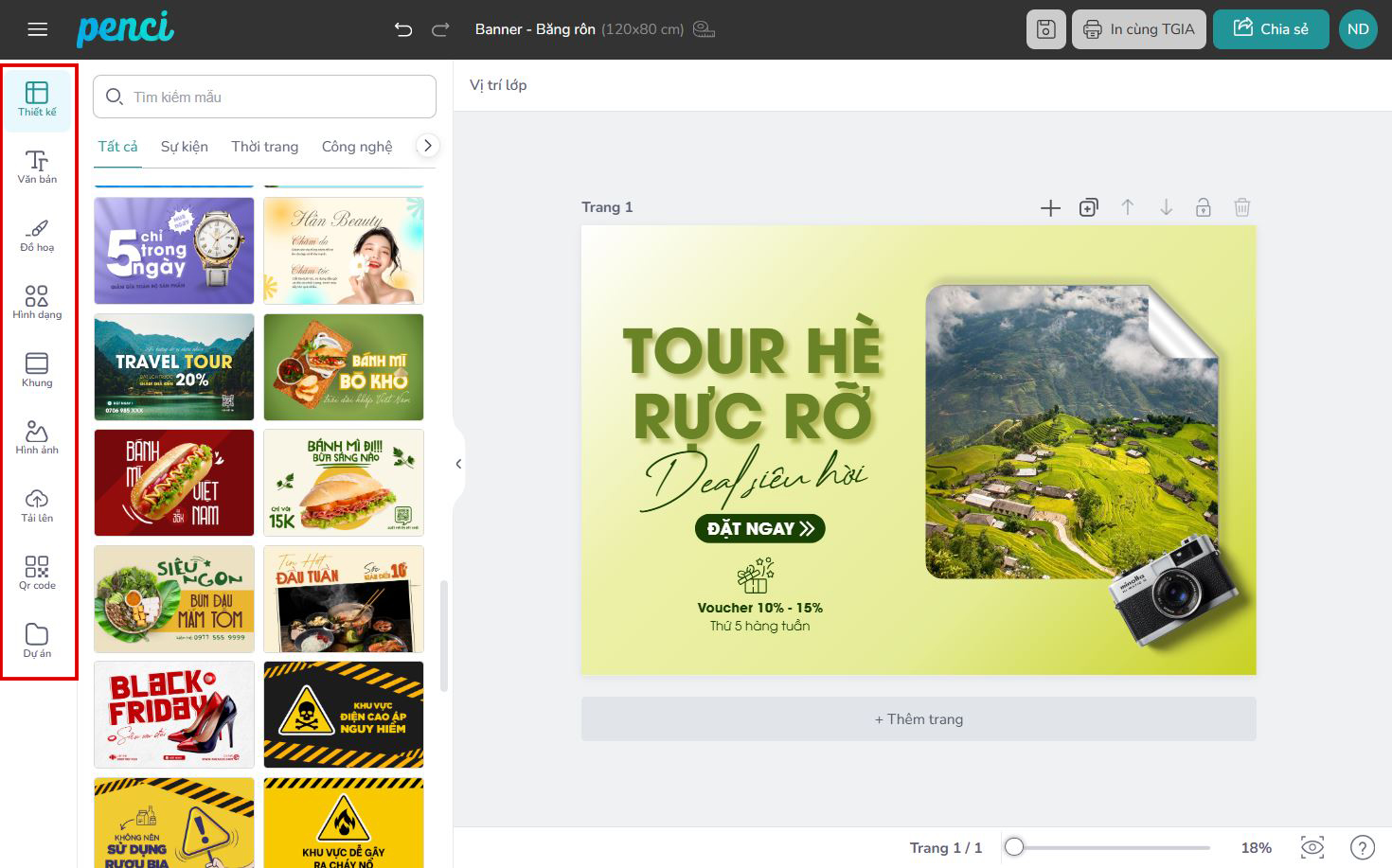Open the hamburger main menu

tap(38, 29)
